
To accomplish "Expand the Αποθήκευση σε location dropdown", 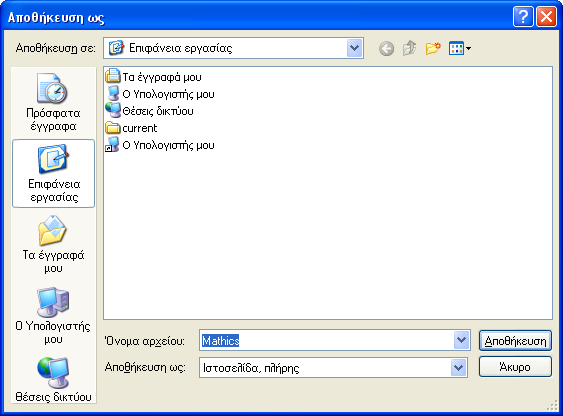I will (354, 48).
